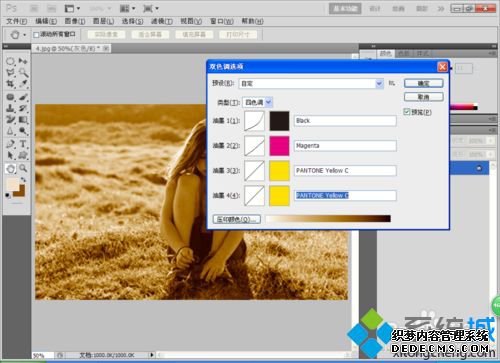Image resolution: width=500 pixels, height=363 pixels.
Task: Select the Pen tool
Action: click(10, 144)
